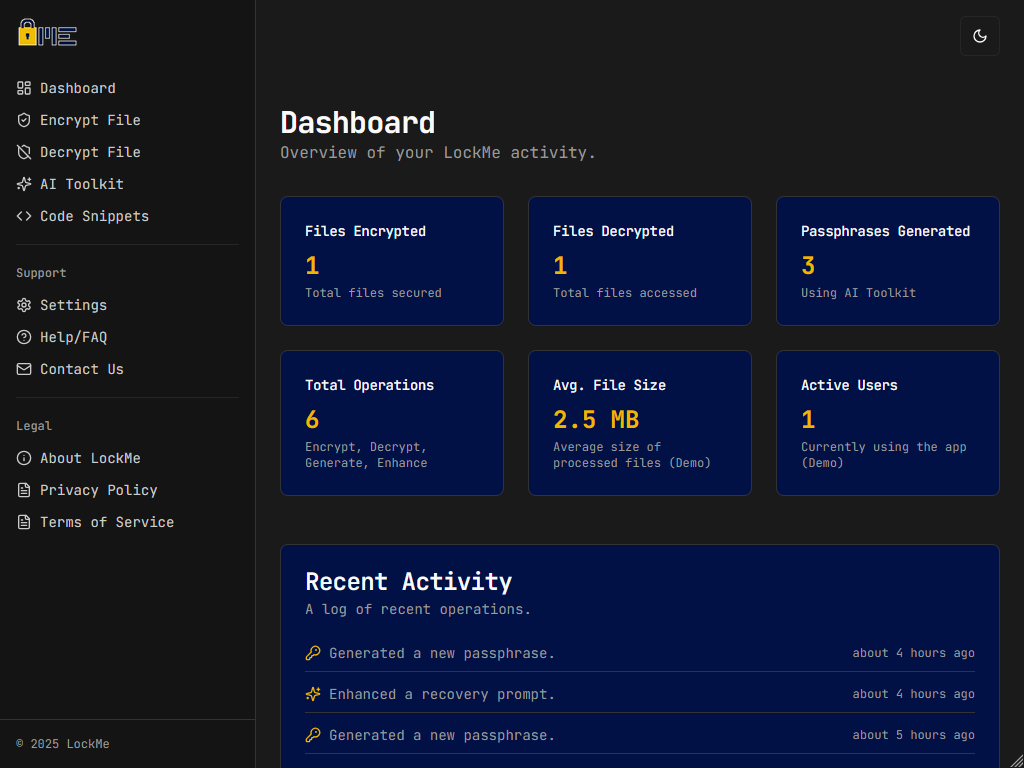Image resolution: width=1024 pixels, height=768 pixels.
Task: Click the Privacy Policy document icon
Action: click(x=24, y=490)
